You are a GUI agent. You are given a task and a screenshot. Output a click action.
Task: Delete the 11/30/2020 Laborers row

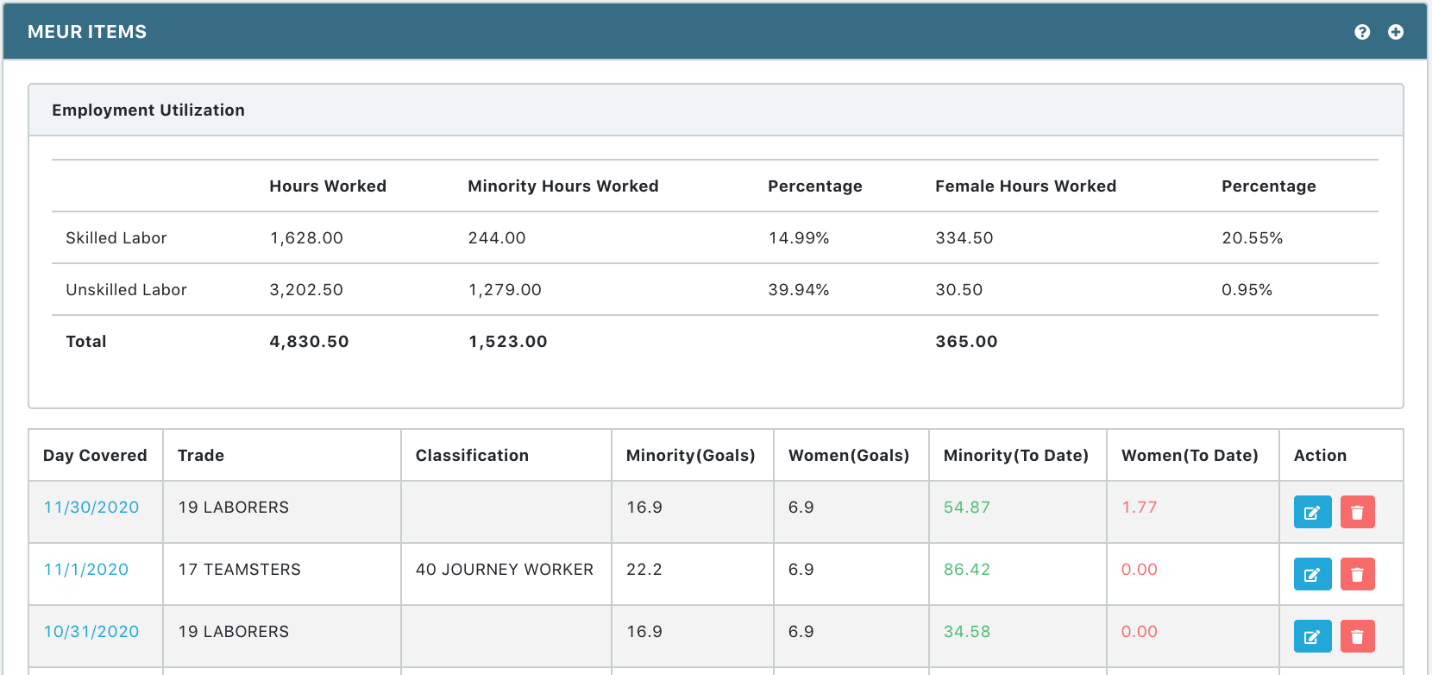[1357, 512]
